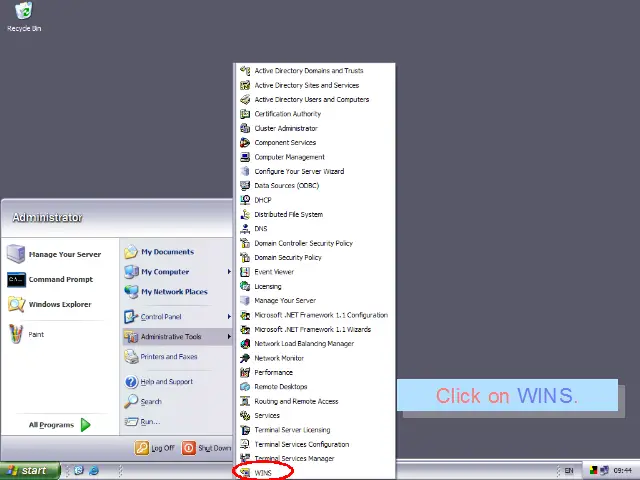Click the Administrator user name header
The width and height of the screenshot is (640, 480).
[x=47, y=217]
